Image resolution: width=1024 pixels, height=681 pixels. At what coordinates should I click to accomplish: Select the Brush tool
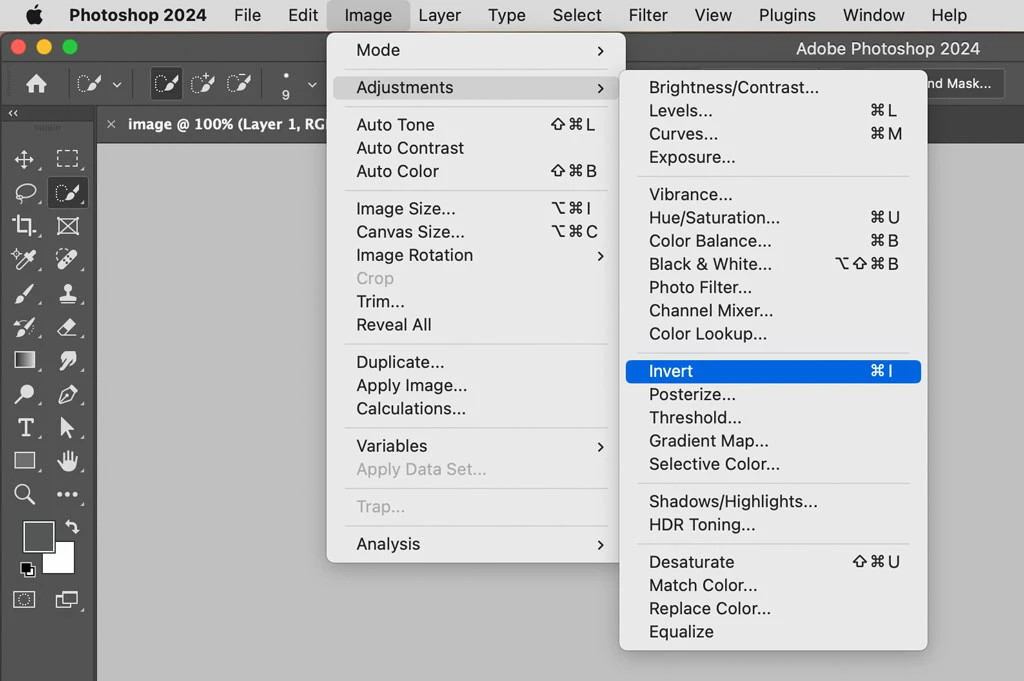coord(24,294)
